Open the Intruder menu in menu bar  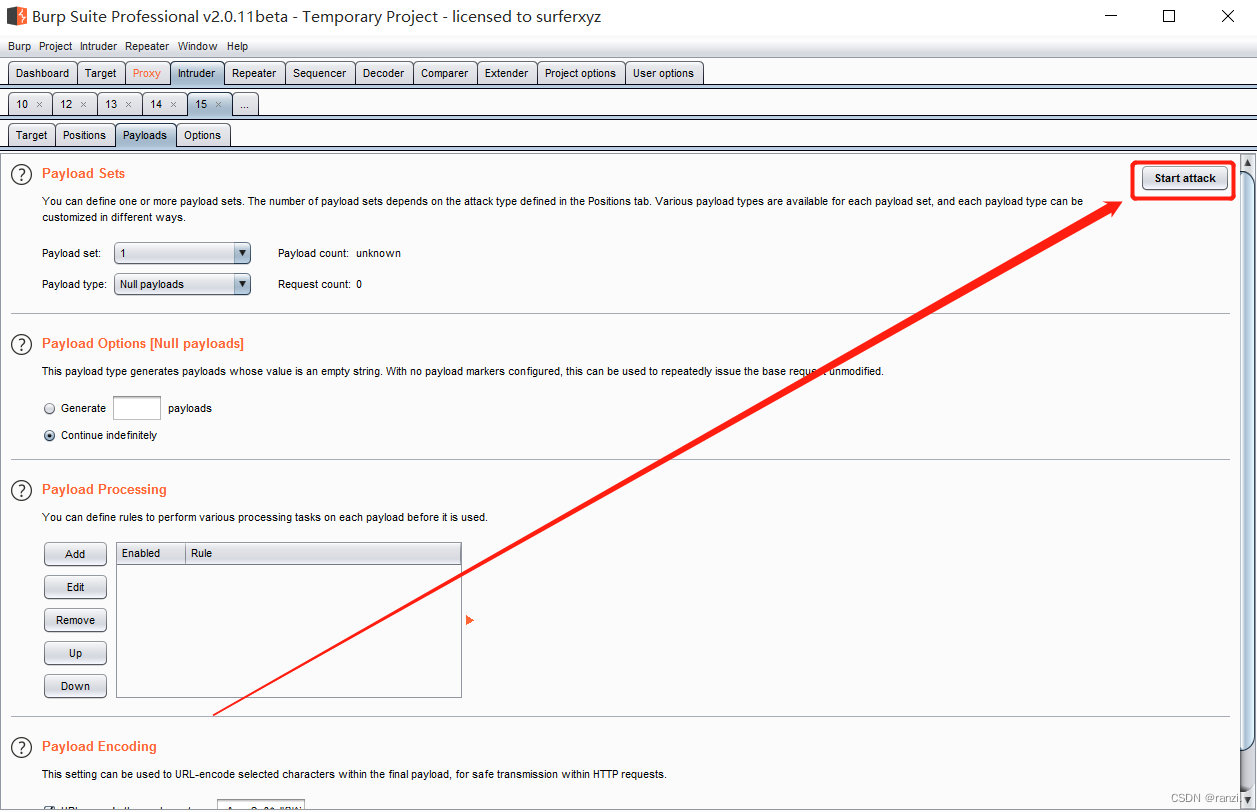pos(98,46)
